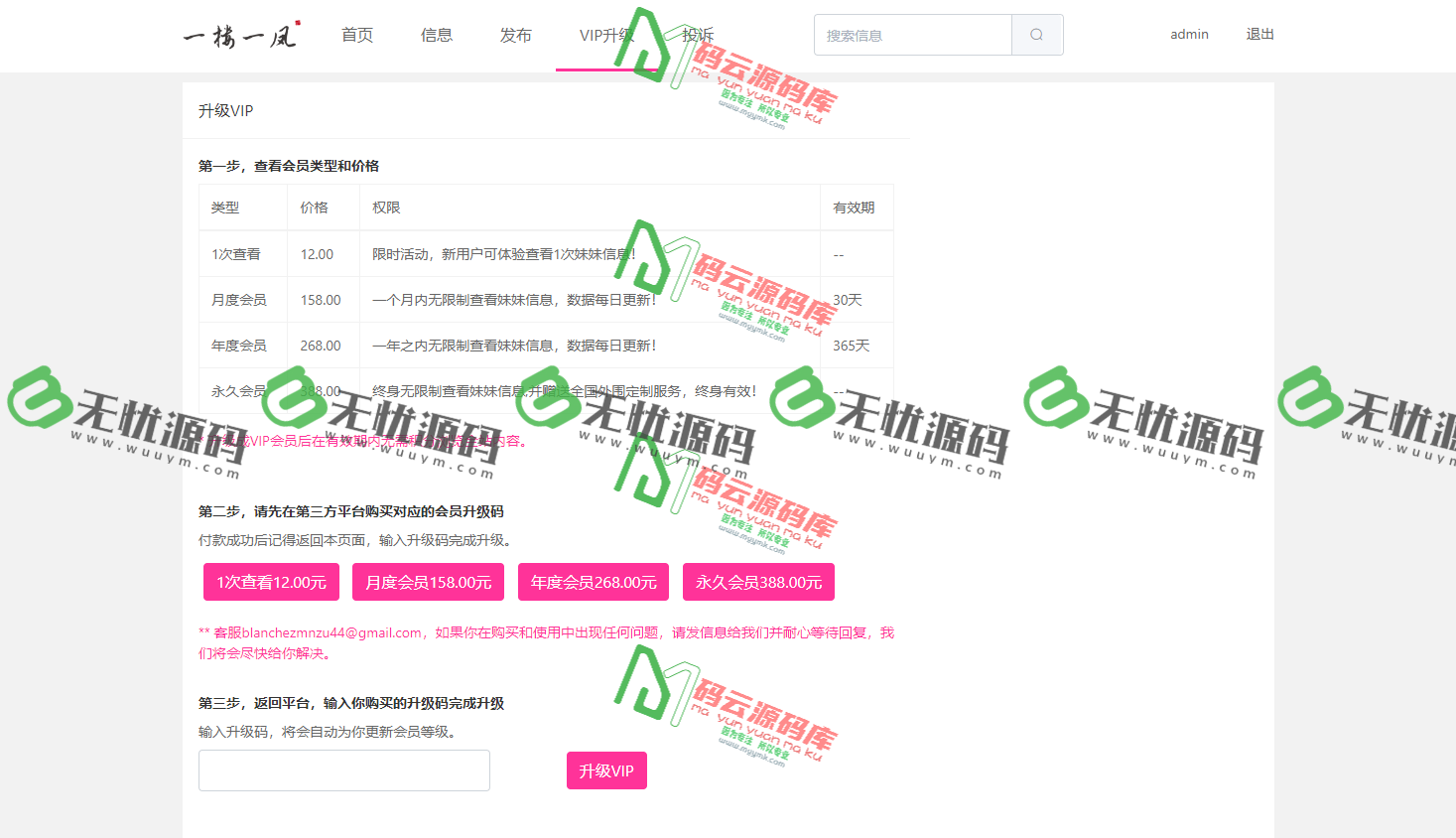Click the 升级VIP page heading

click(223, 110)
